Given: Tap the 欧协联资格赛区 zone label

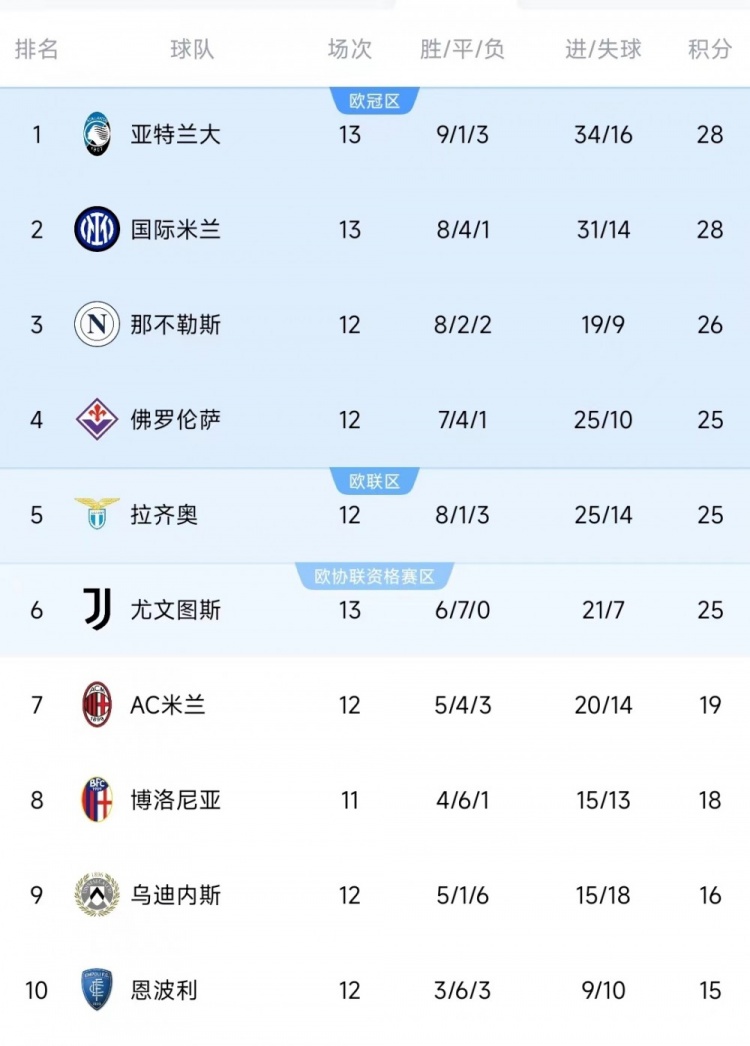Looking at the screenshot, I should 374,576.
